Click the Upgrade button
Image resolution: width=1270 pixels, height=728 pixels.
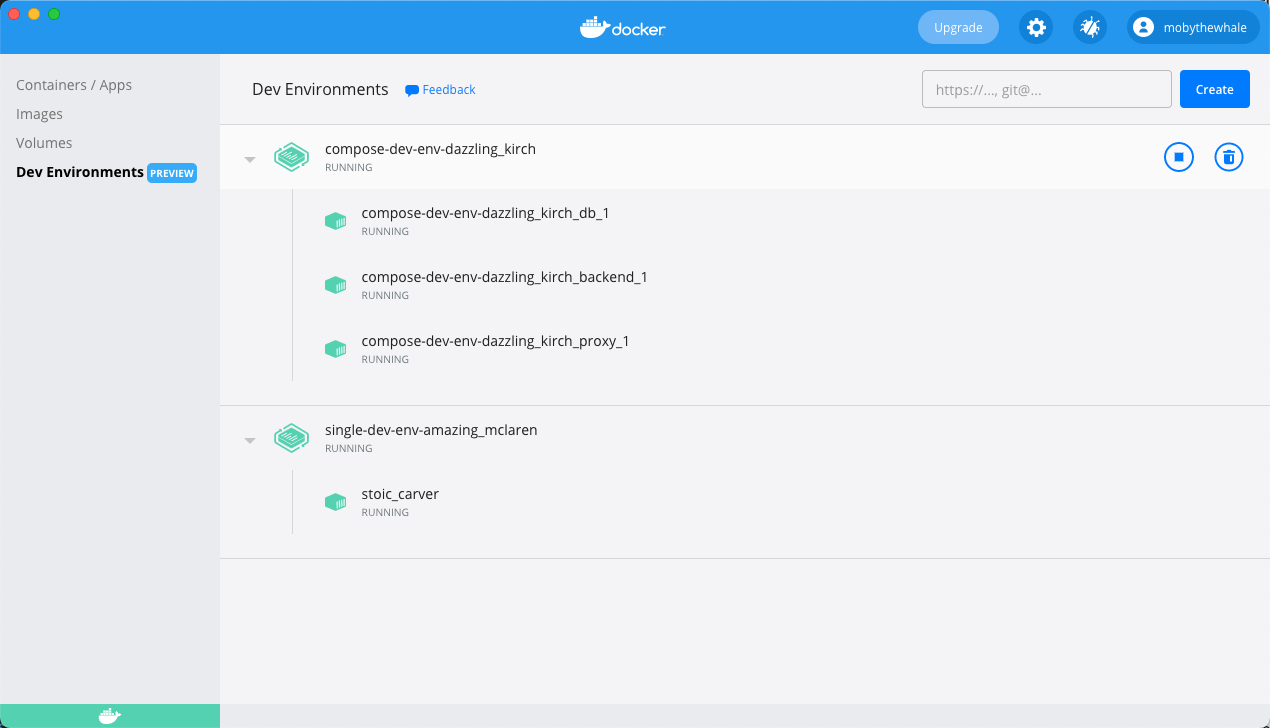tap(958, 28)
